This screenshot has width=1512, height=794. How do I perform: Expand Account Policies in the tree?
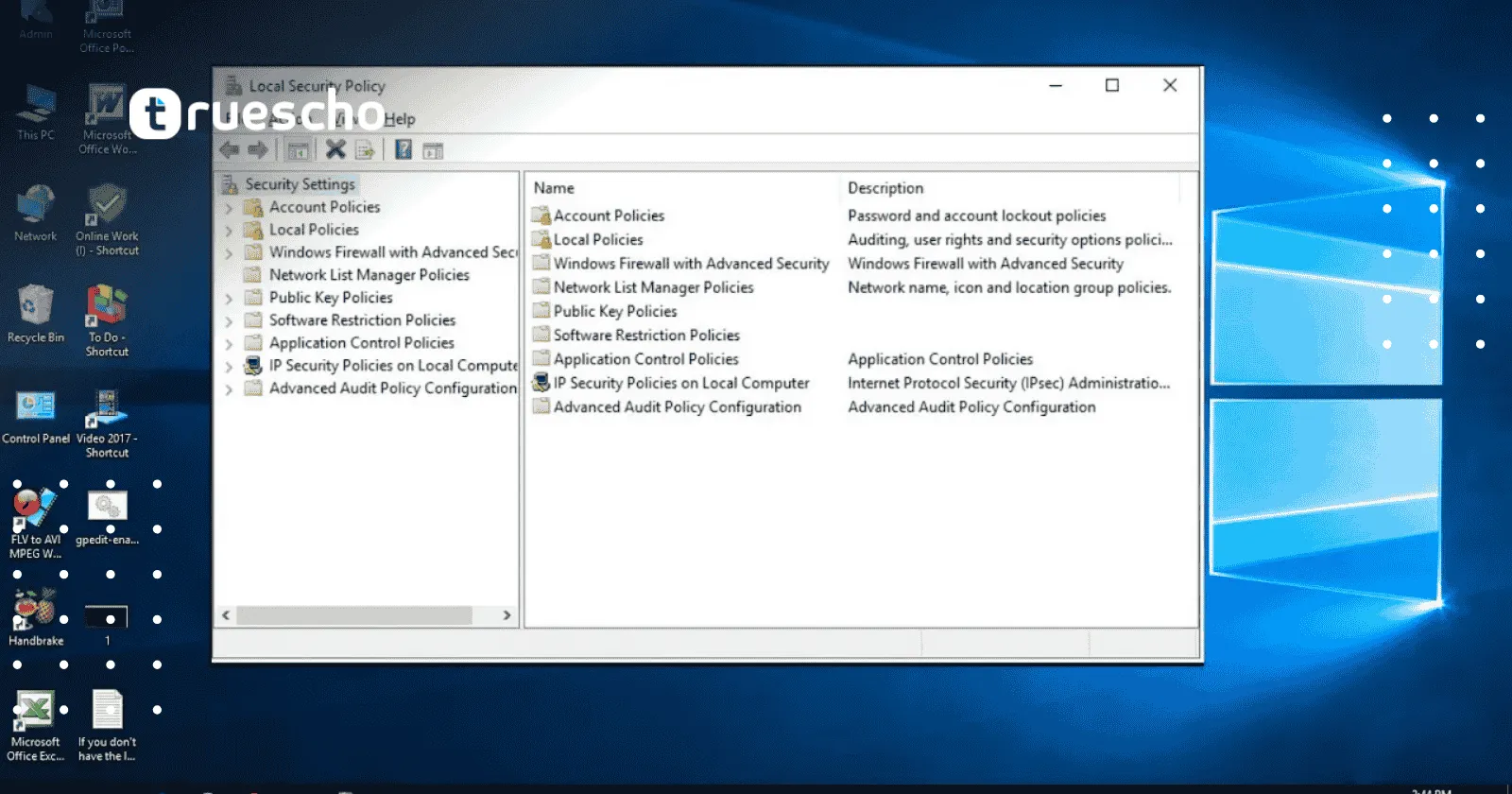[x=229, y=207]
